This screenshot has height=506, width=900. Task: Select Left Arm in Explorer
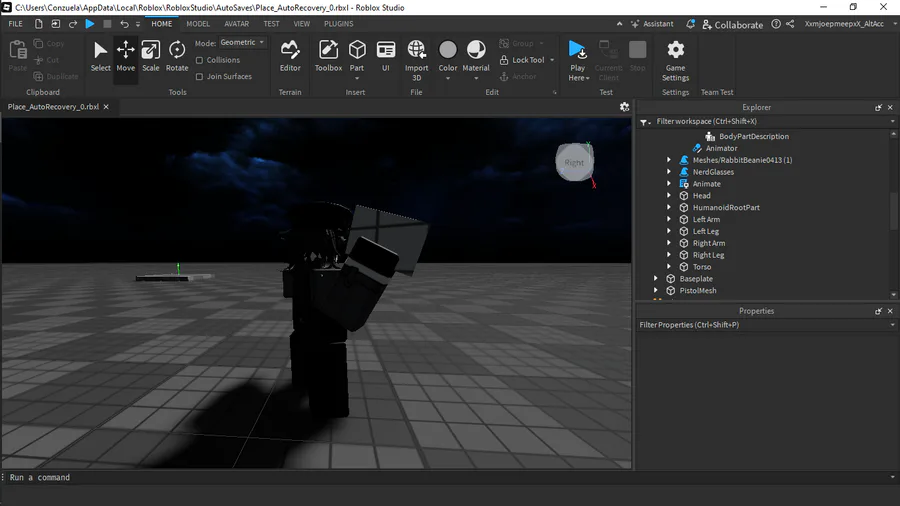(706, 220)
